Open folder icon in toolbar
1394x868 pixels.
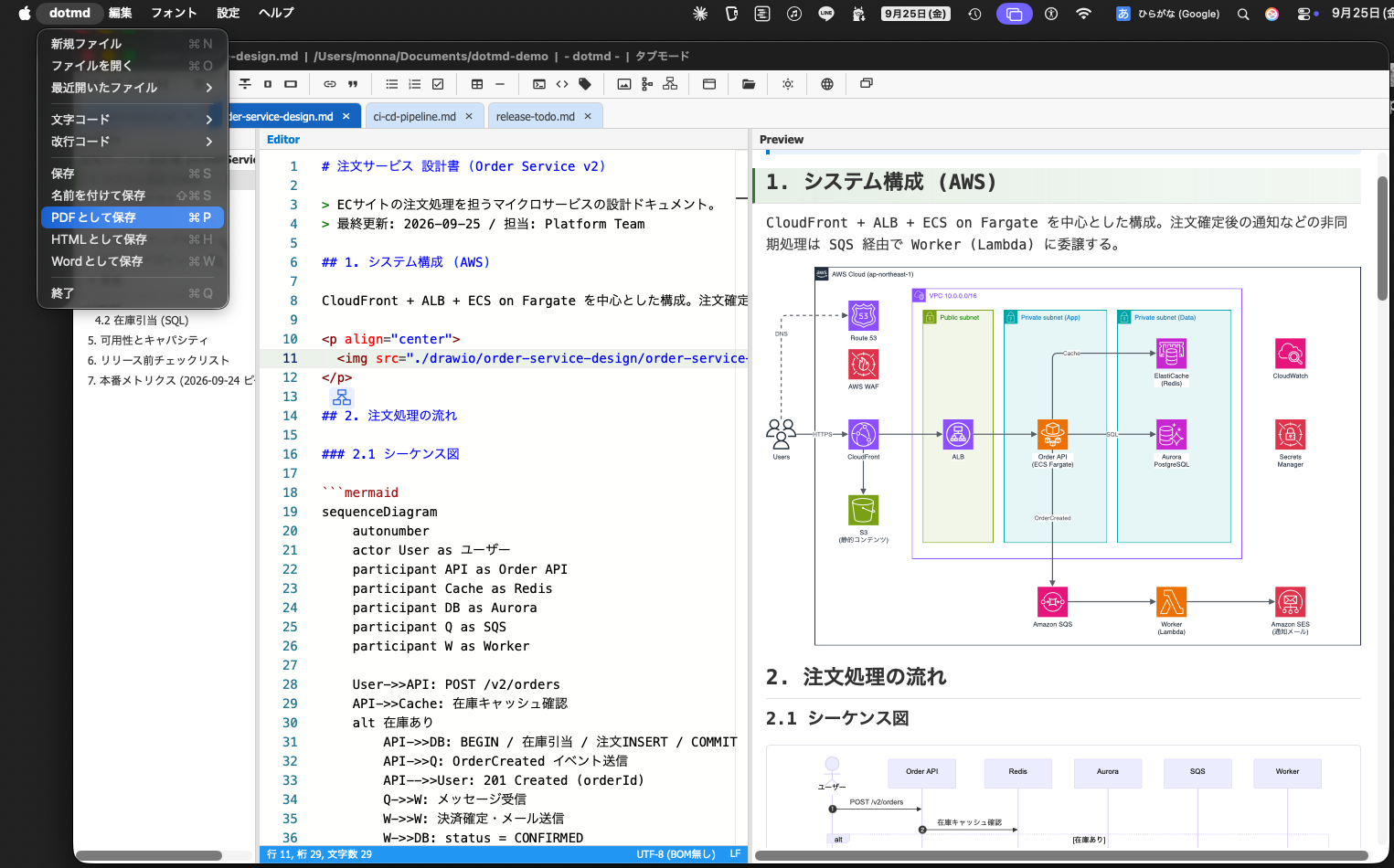click(x=749, y=84)
